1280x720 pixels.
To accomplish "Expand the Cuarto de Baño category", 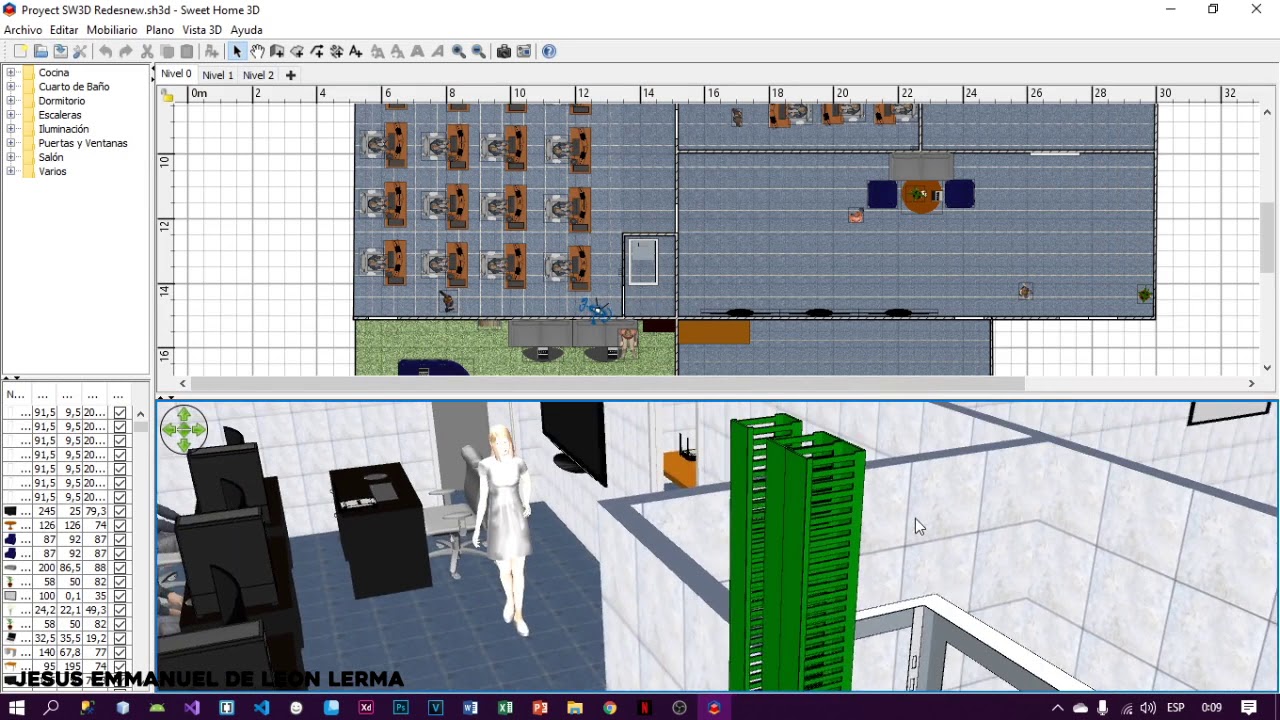I will 11,86.
